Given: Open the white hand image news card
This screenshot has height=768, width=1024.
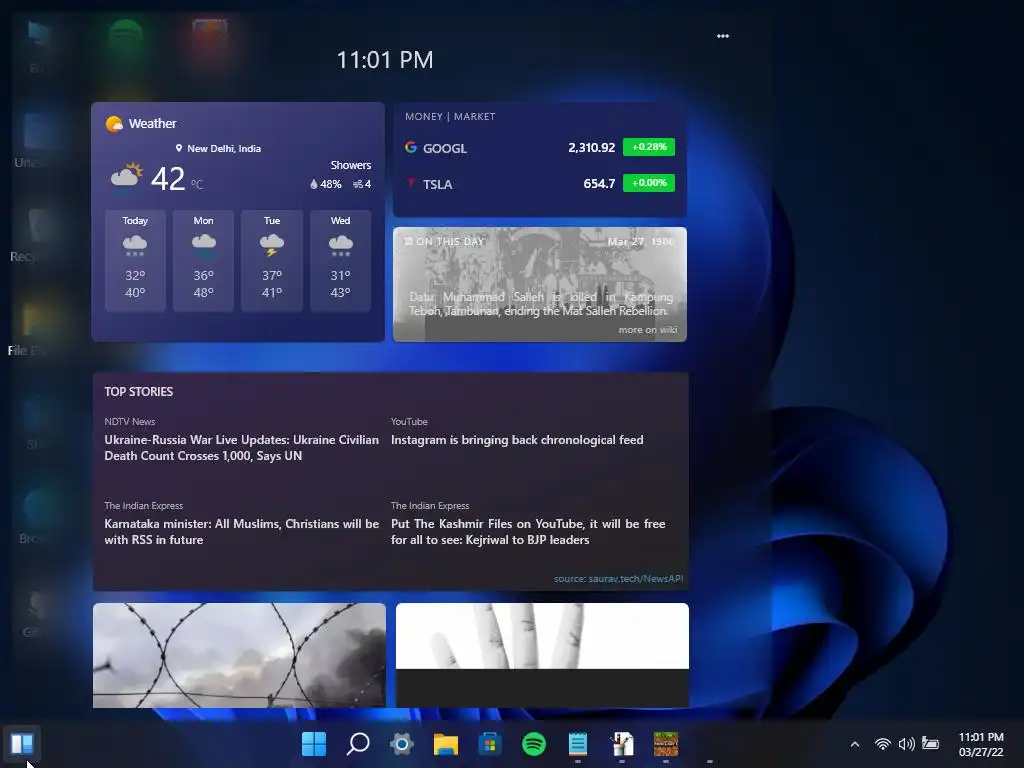Looking at the screenshot, I should (x=542, y=655).
